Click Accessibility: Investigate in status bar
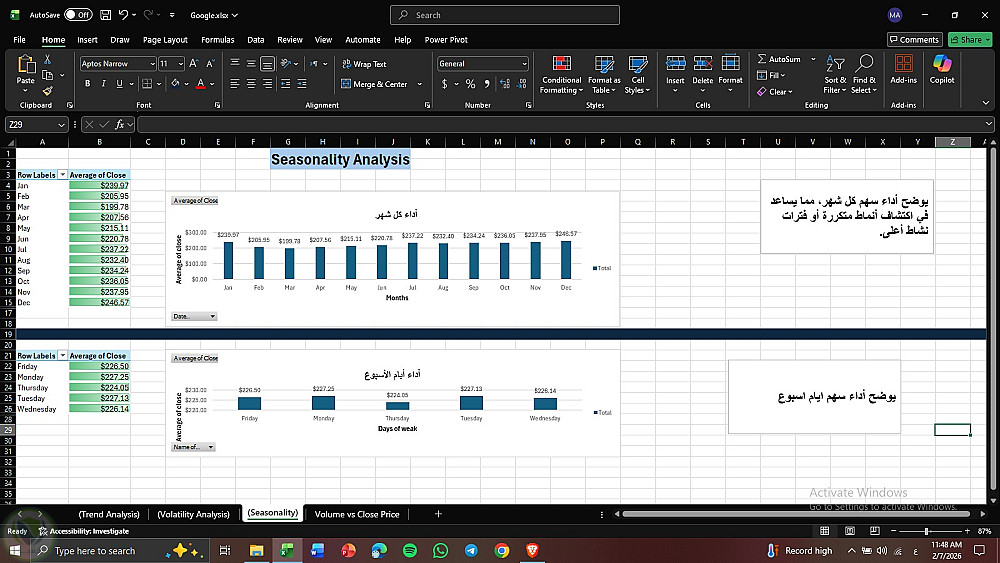This screenshot has height=563, width=1000. 84,531
